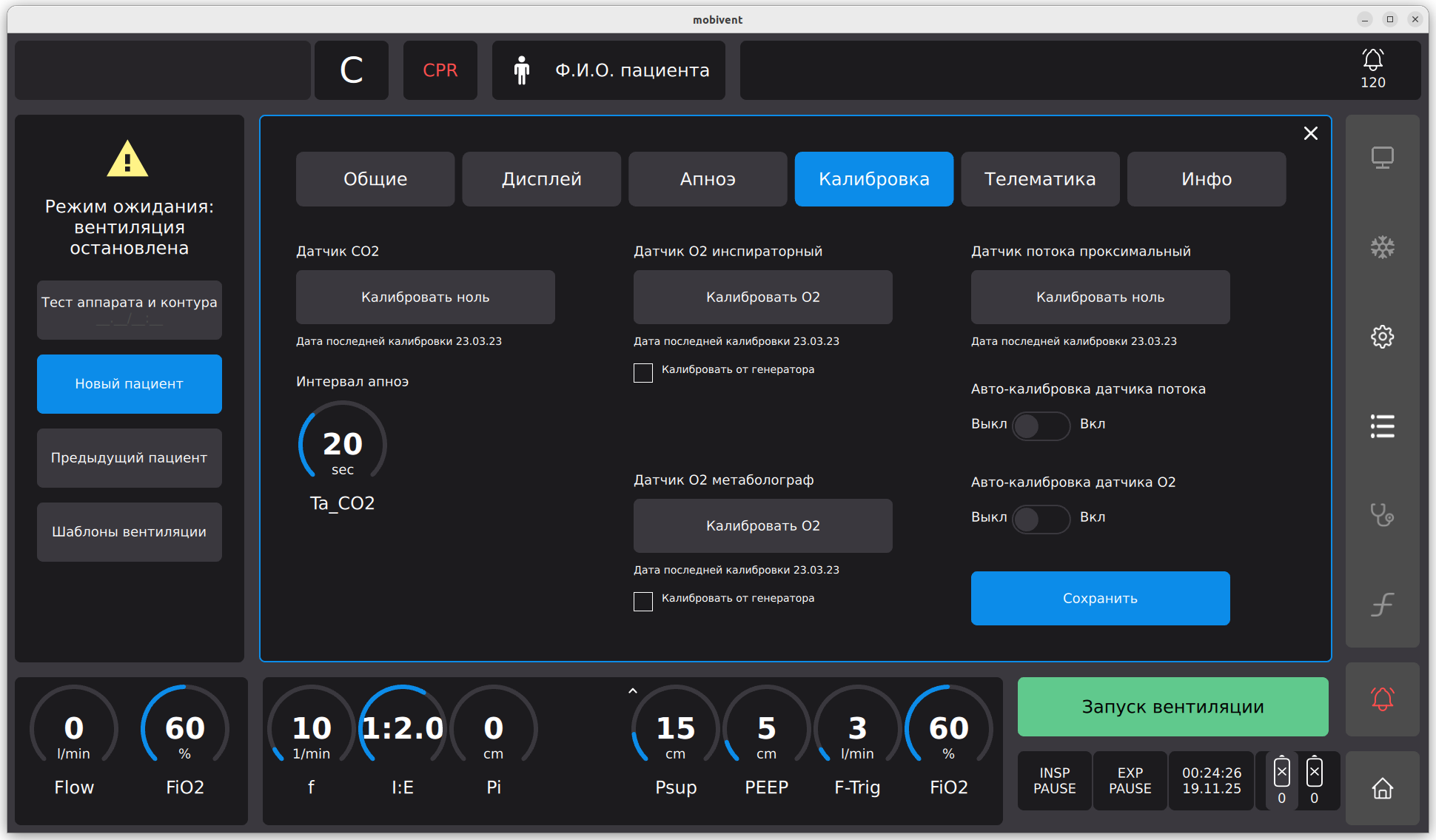Image resolution: width=1436 pixels, height=840 pixels.
Task: Click the red alarm bell icon
Action: click(1382, 699)
